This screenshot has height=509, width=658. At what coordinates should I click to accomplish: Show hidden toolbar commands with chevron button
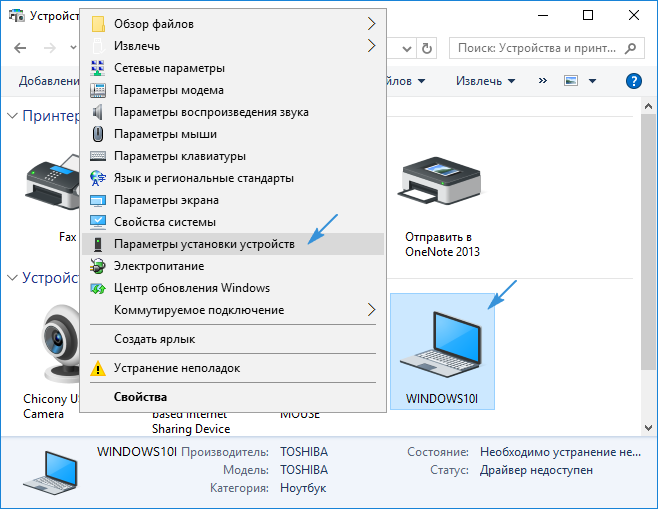click(543, 81)
